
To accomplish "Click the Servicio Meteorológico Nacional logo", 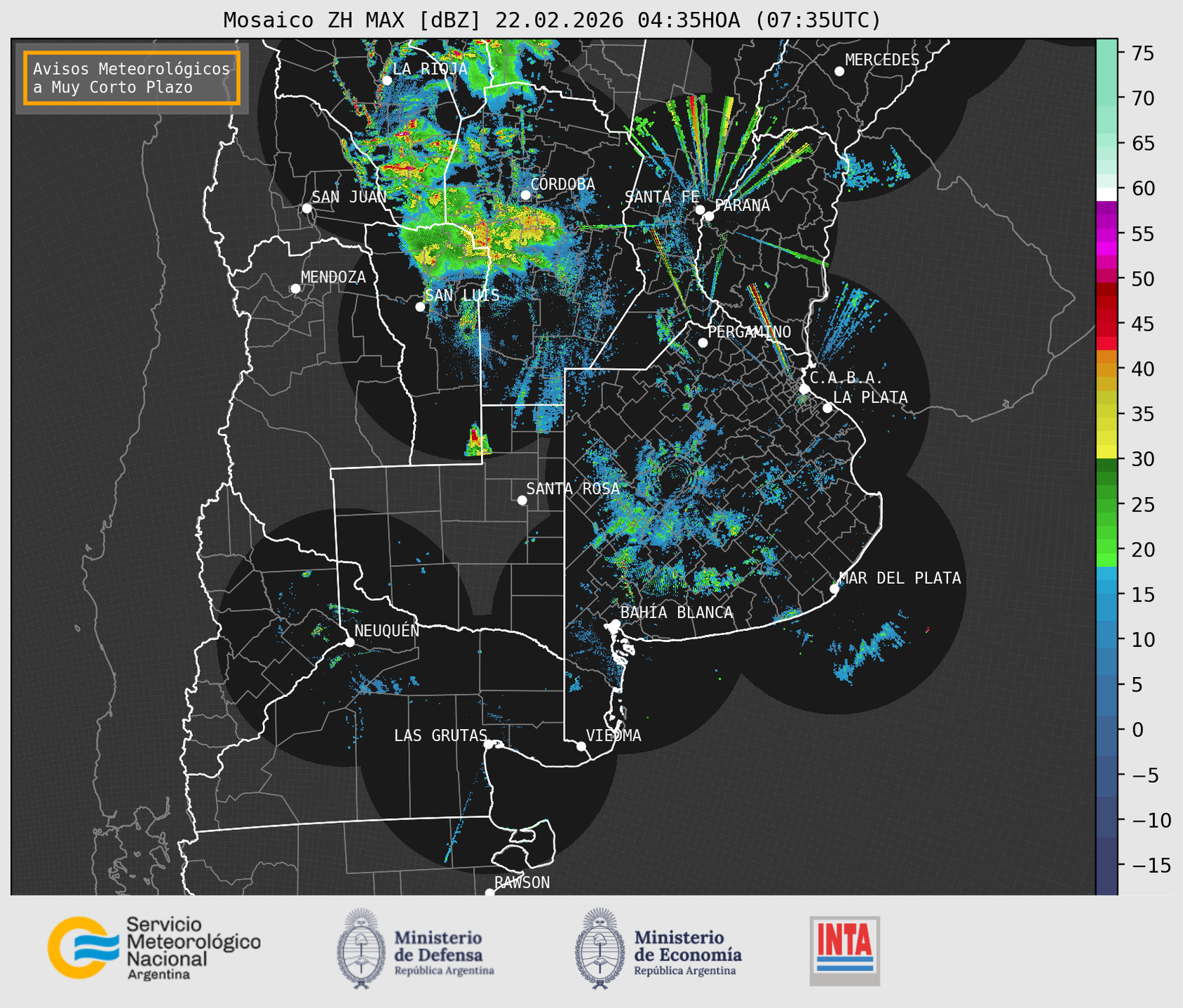I will pyautogui.click(x=154, y=948).
